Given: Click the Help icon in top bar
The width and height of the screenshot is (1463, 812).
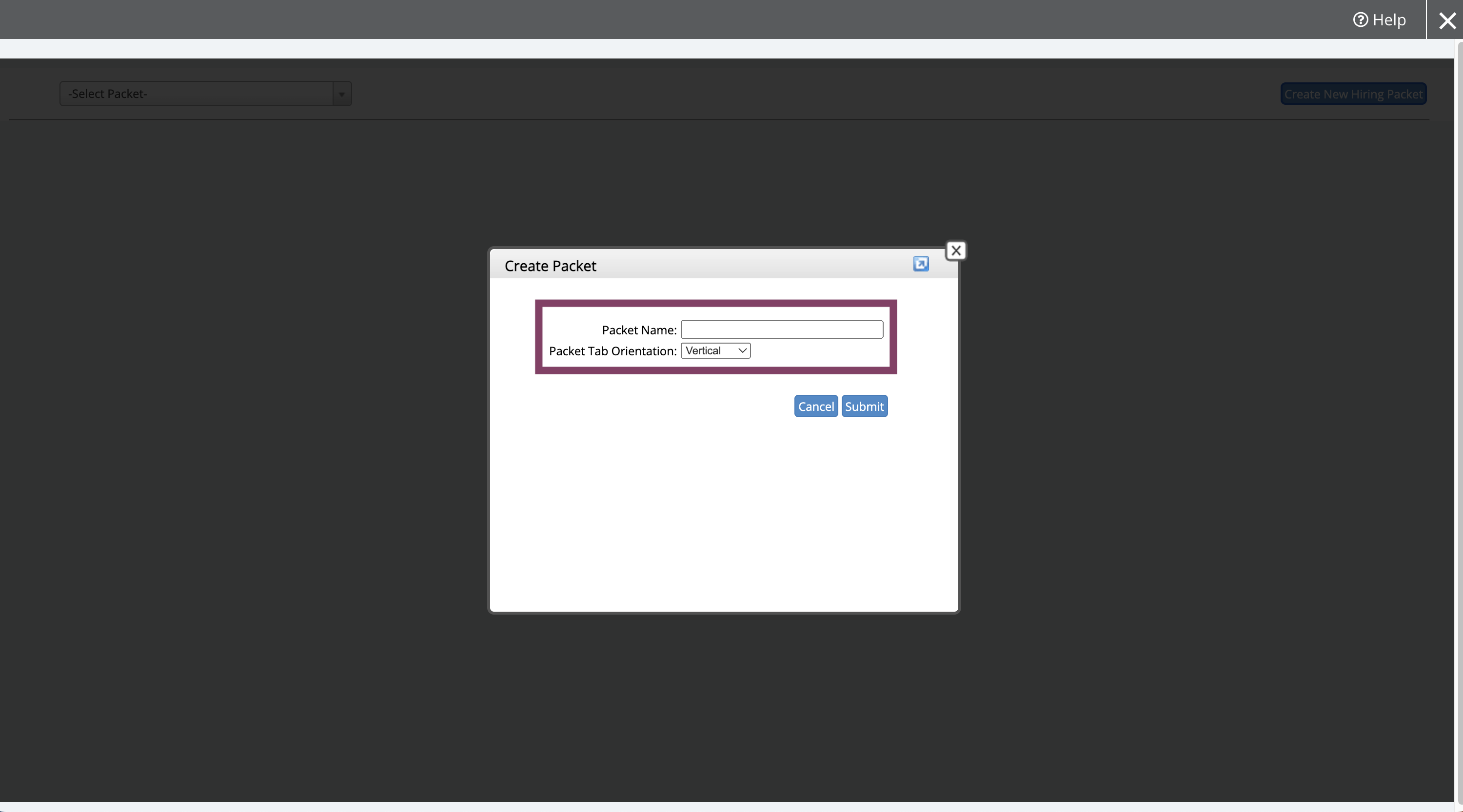Looking at the screenshot, I should pyautogui.click(x=1360, y=20).
